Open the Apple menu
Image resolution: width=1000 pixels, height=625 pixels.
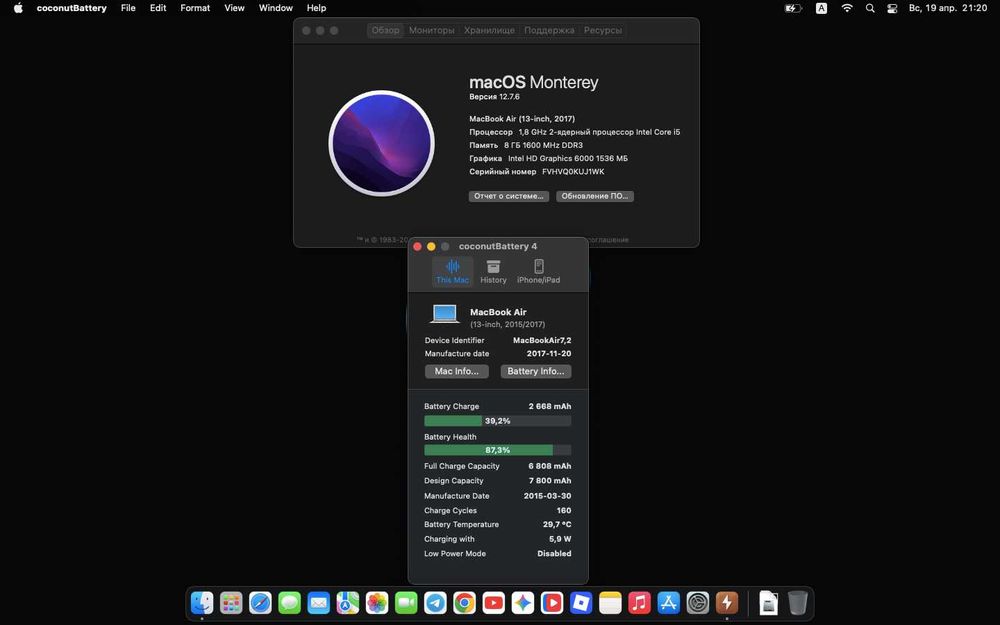click(18, 8)
